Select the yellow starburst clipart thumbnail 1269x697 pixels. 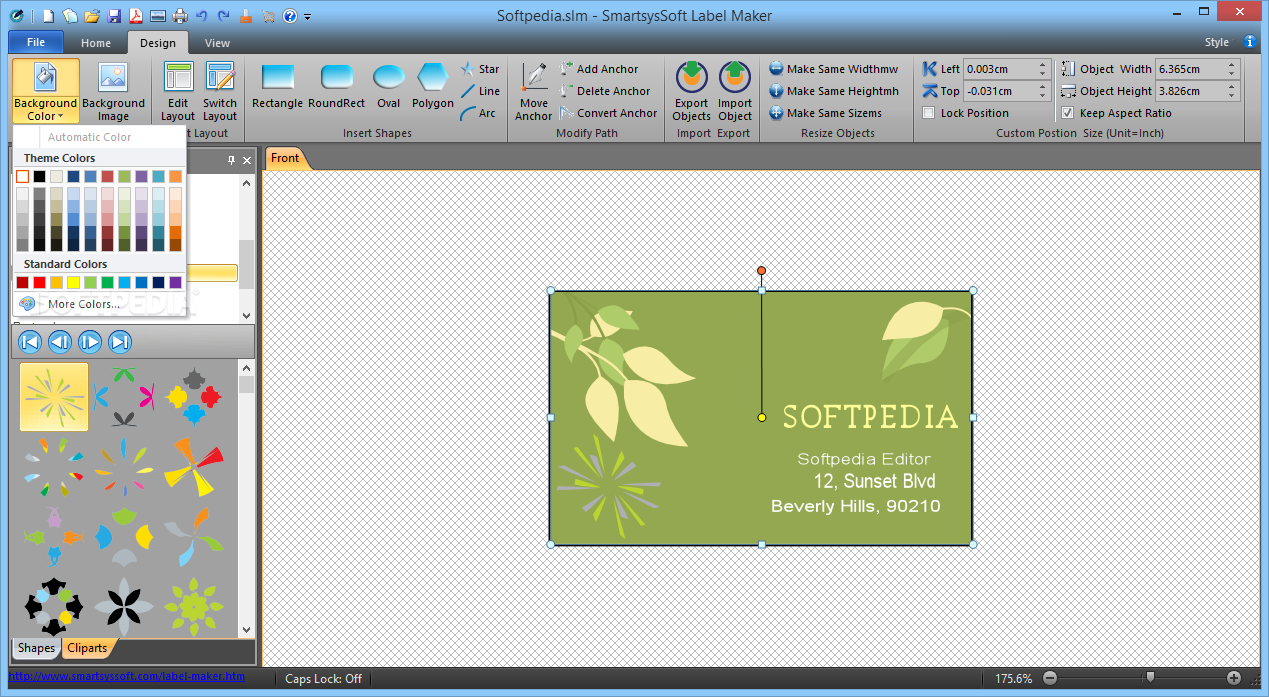pyautogui.click(x=54, y=396)
